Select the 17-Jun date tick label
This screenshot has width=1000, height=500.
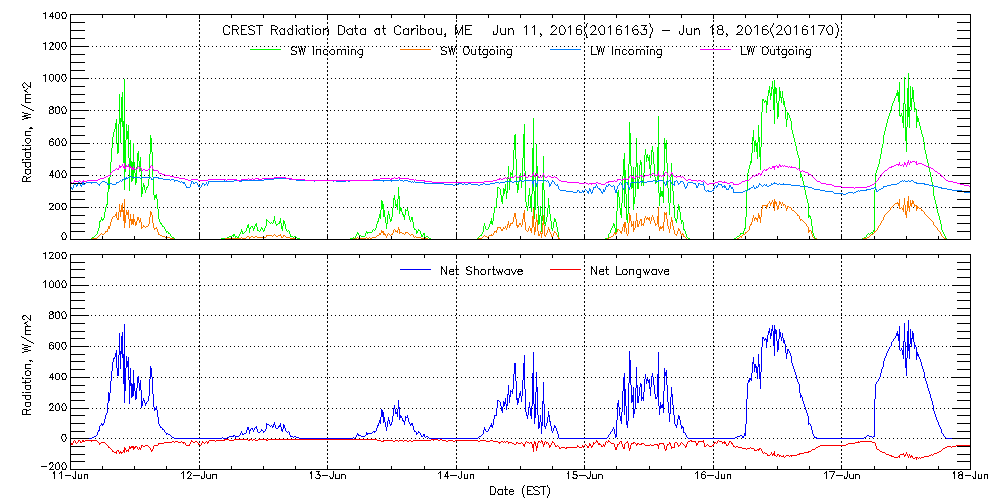[842, 476]
